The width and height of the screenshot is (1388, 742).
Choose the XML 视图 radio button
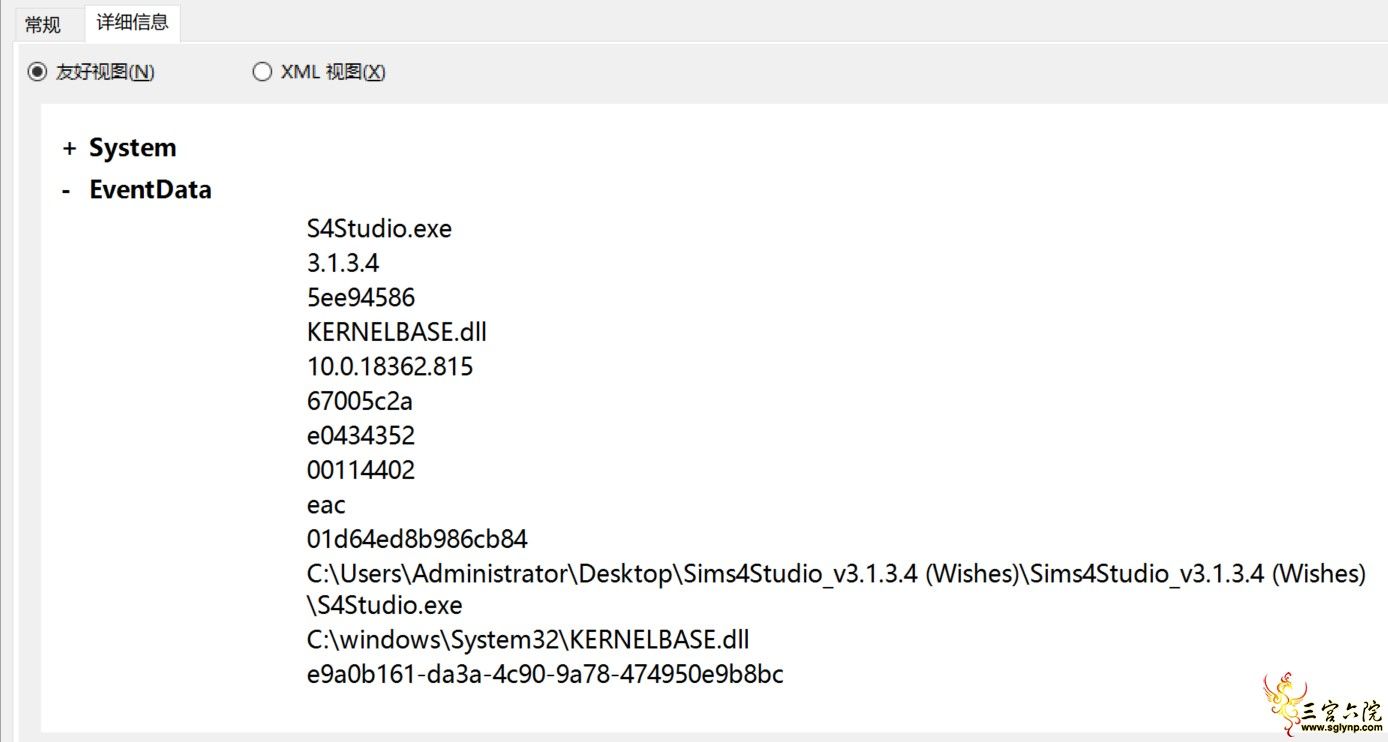pyautogui.click(x=262, y=72)
